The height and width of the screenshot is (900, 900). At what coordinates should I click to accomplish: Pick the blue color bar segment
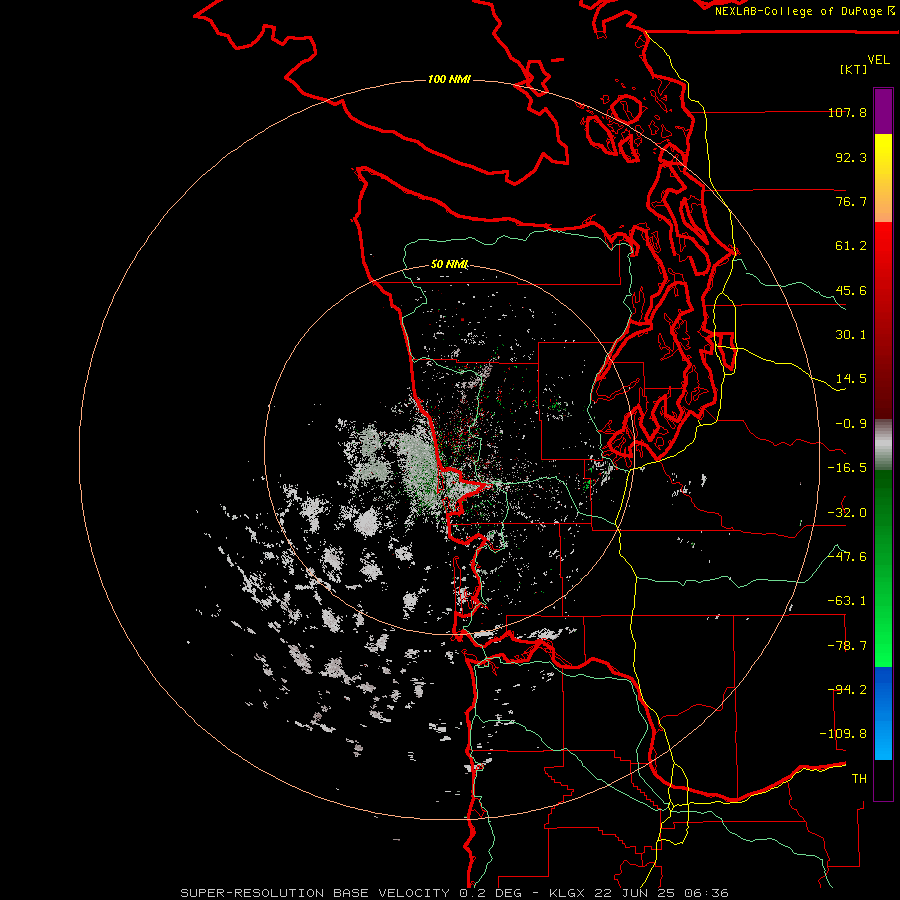pyautogui.click(x=883, y=713)
